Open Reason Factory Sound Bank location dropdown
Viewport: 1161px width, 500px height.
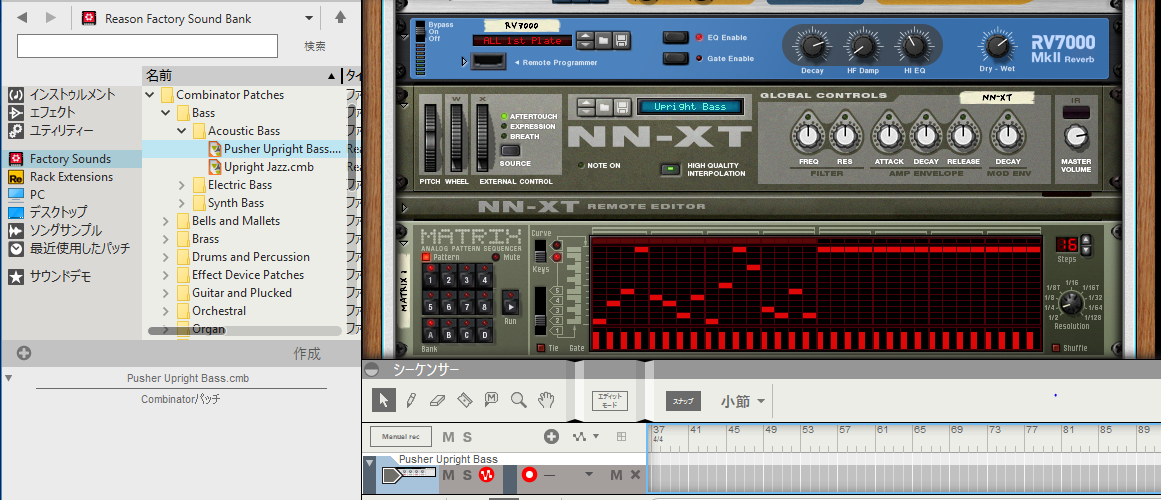click(x=309, y=18)
